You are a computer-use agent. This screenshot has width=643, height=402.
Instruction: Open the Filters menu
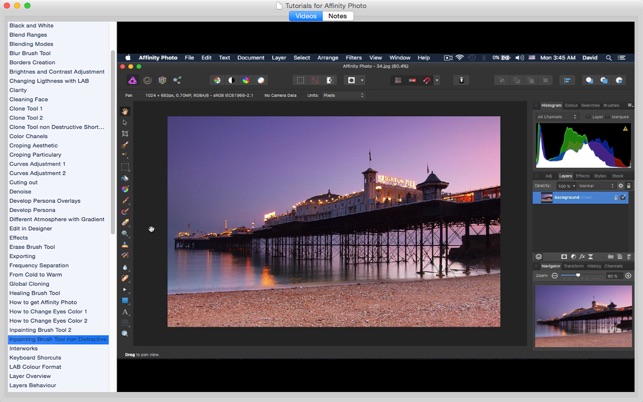(x=353, y=58)
